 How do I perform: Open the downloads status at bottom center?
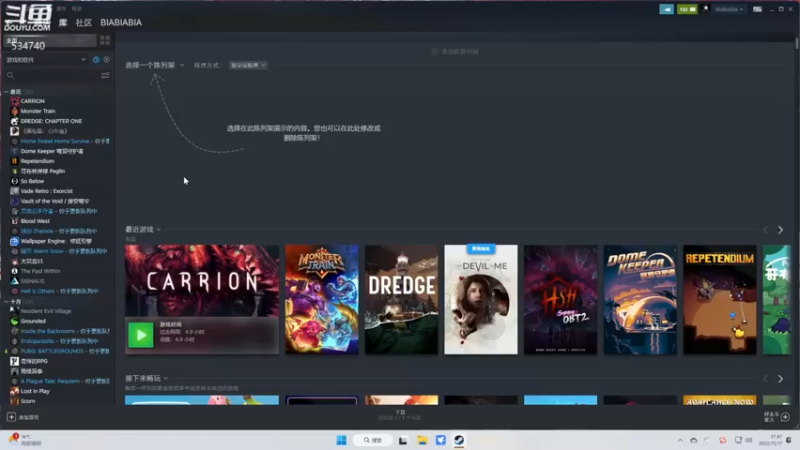coord(400,415)
